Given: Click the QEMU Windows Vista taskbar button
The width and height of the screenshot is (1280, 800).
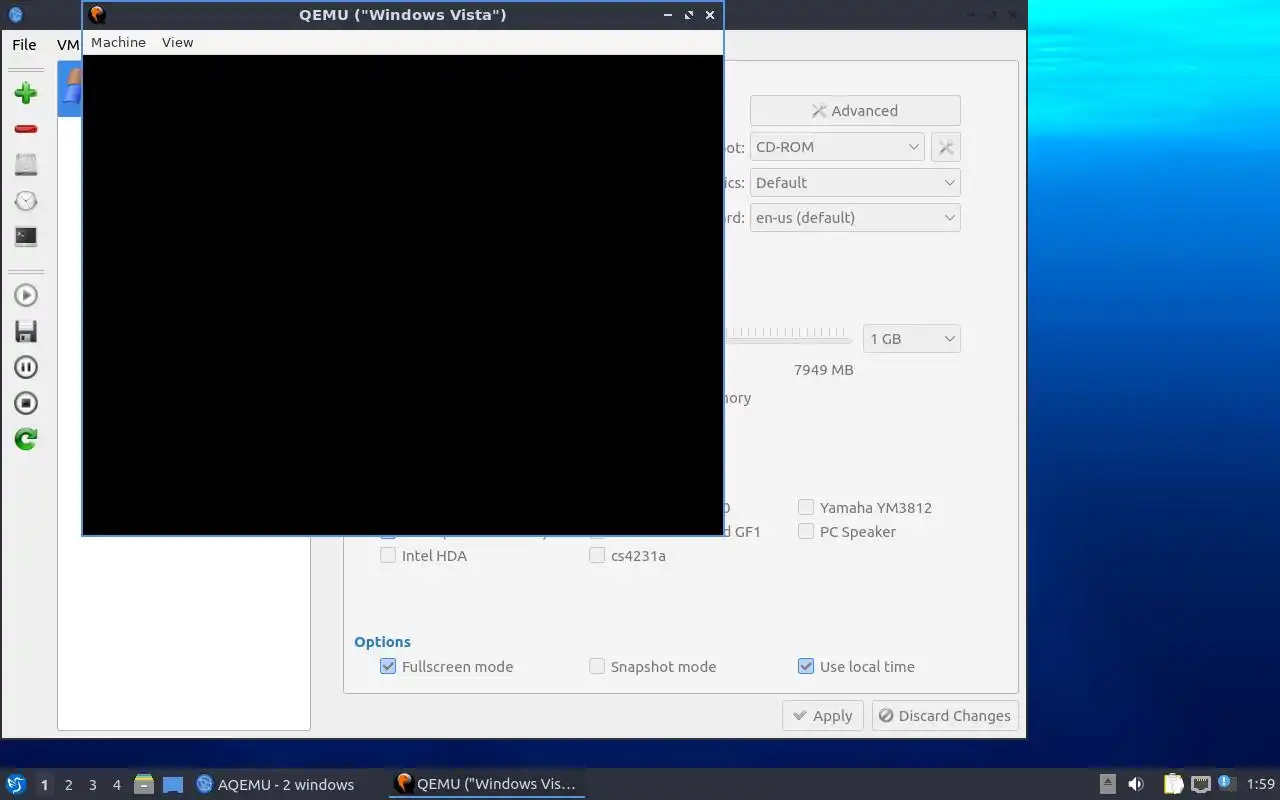Looking at the screenshot, I should 486,784.
